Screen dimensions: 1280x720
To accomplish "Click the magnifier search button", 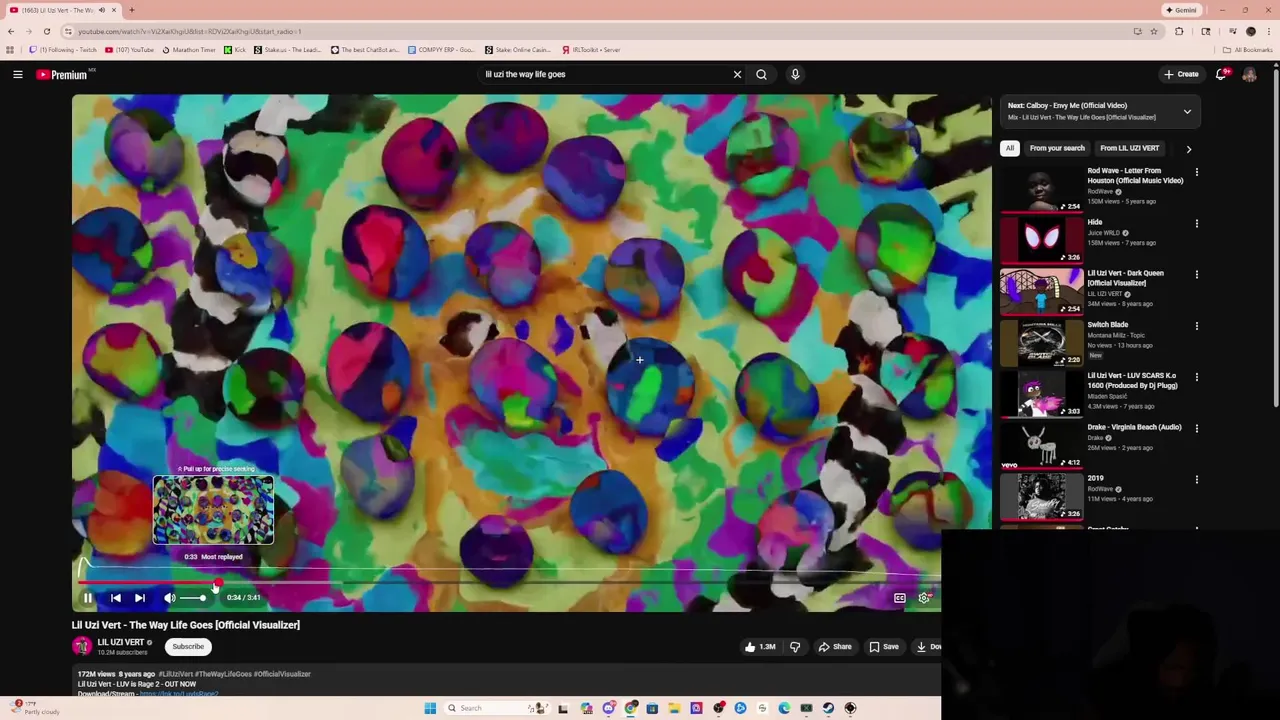I will click(x=761, y=74).
